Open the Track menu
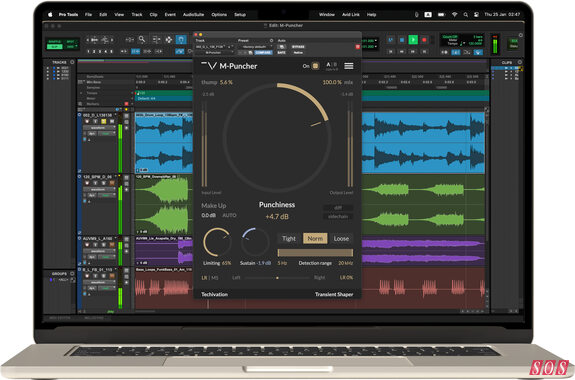575x380 pixels. 137,15
